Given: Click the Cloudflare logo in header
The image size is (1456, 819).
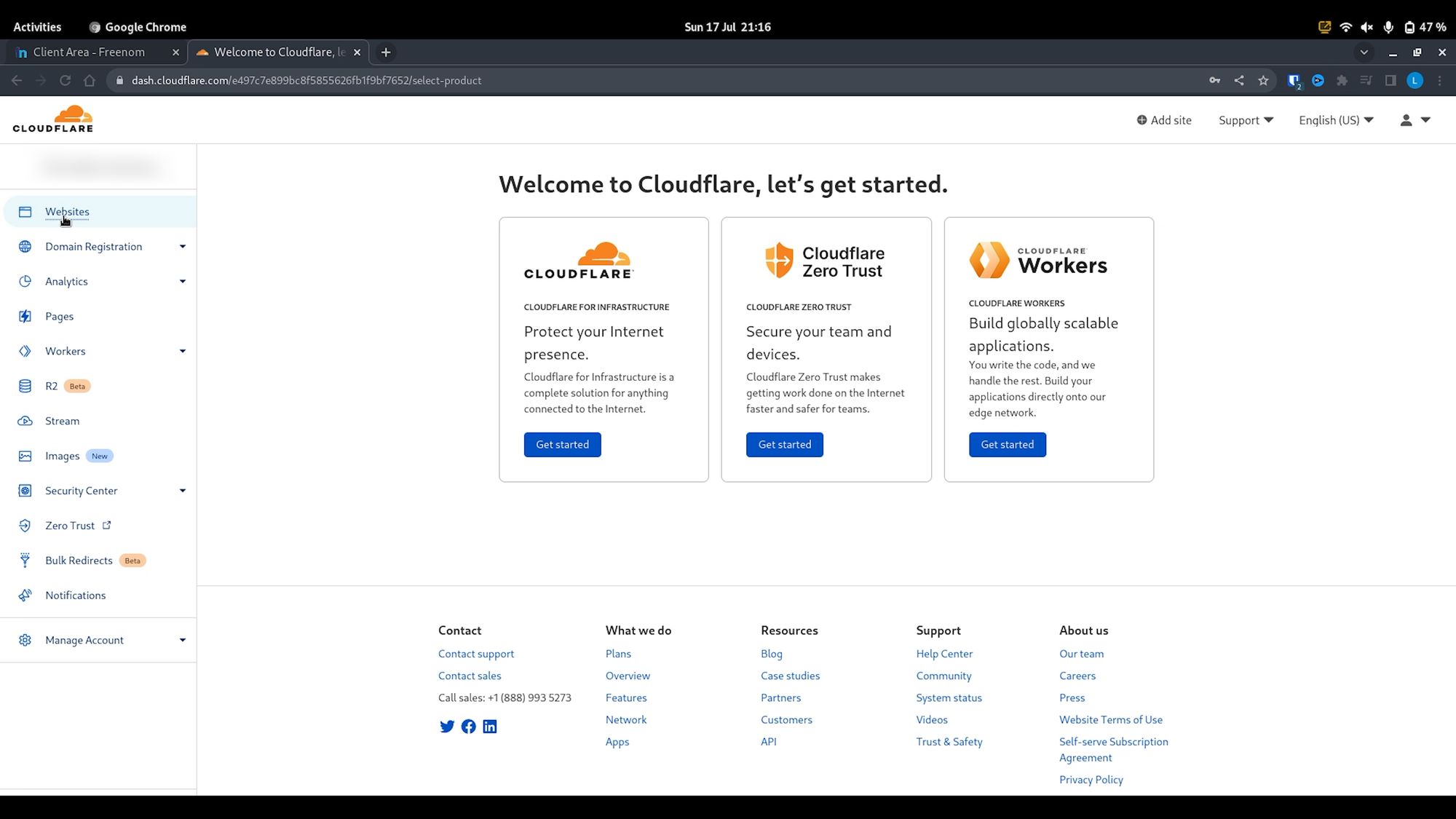Looking at the screenshot, I should coord(52,119).
